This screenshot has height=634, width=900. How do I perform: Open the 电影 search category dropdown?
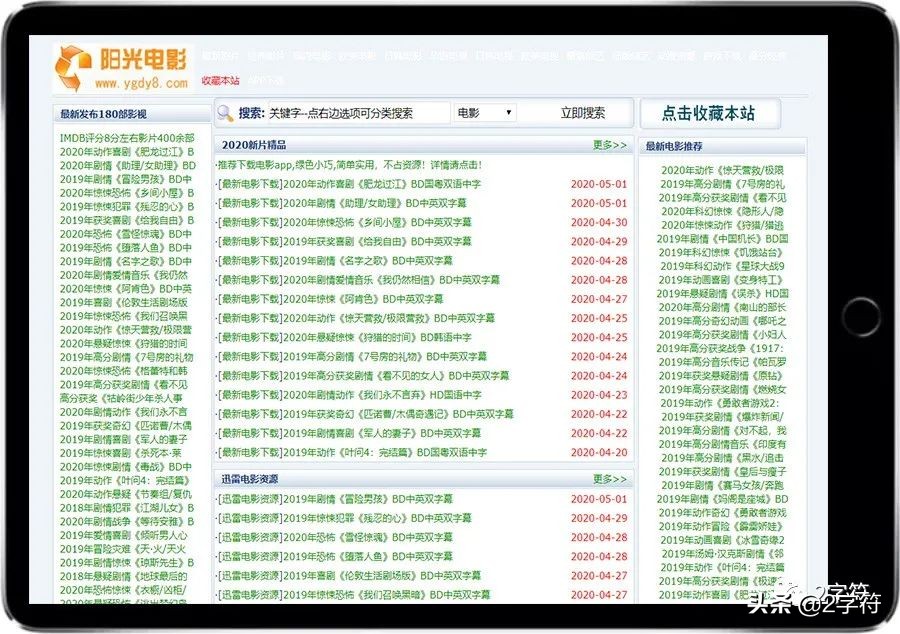[x=483, y=111]
